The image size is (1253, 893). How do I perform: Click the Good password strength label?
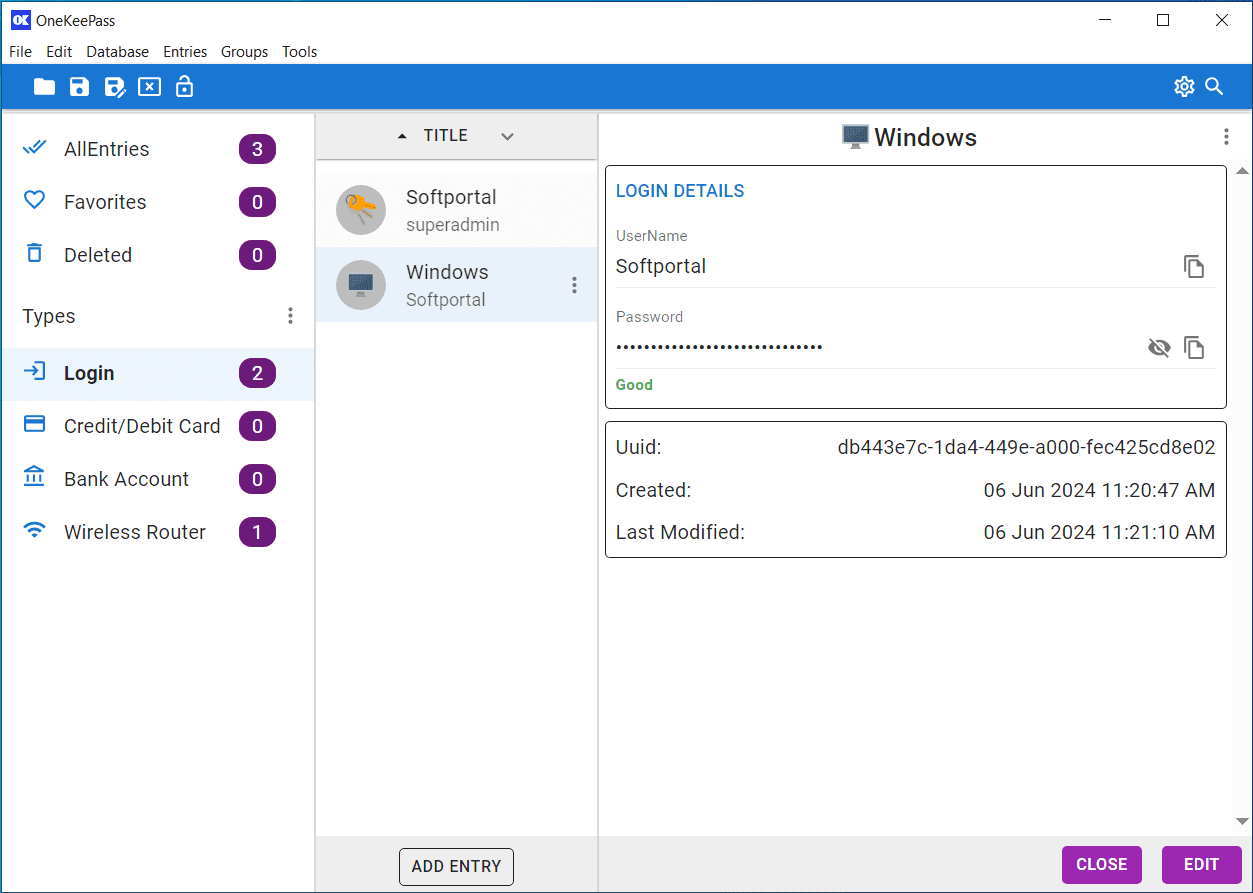634,385
